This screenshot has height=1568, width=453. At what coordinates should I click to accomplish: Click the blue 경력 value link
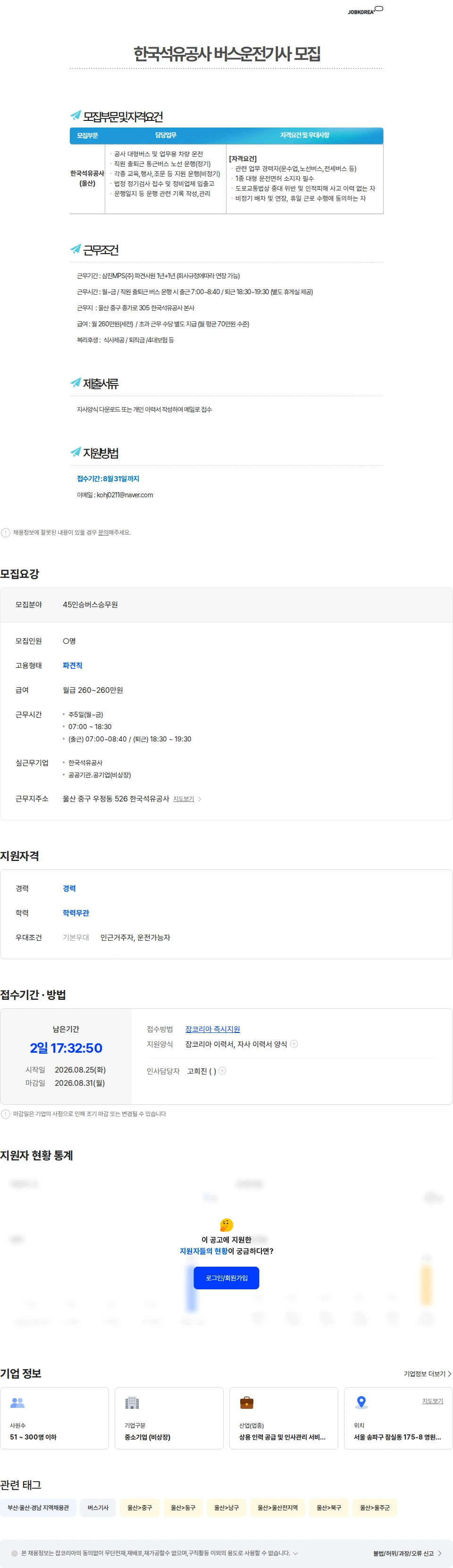click(69, 889)
